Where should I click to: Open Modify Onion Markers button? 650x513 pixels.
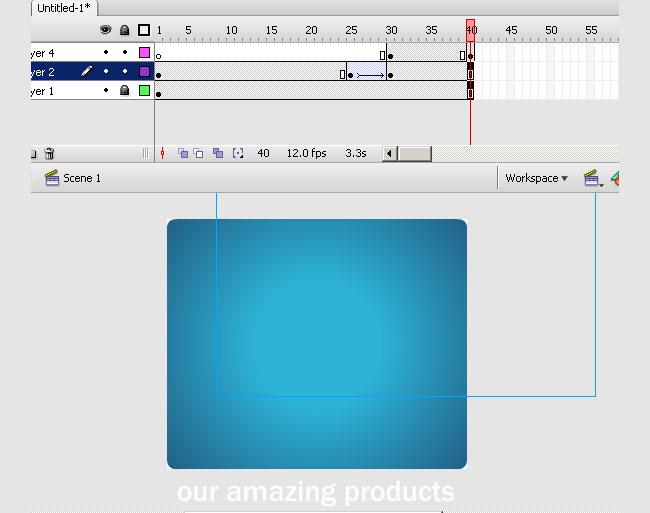[x=238, y=153]
